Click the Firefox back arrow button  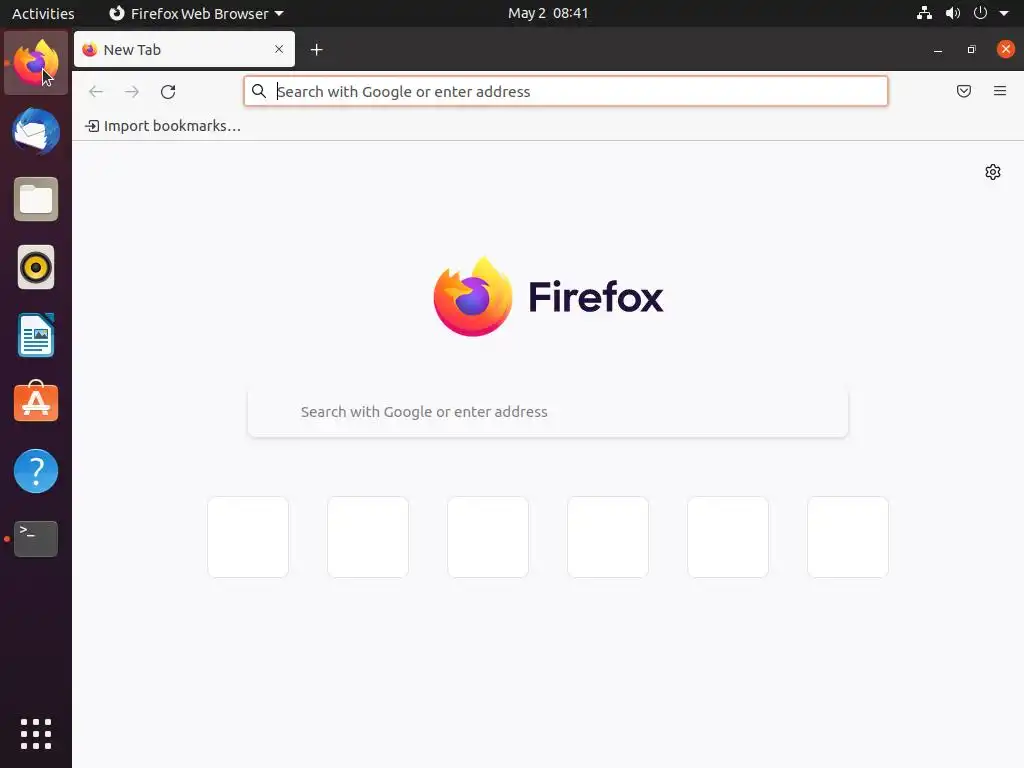[x=96, y=91]
